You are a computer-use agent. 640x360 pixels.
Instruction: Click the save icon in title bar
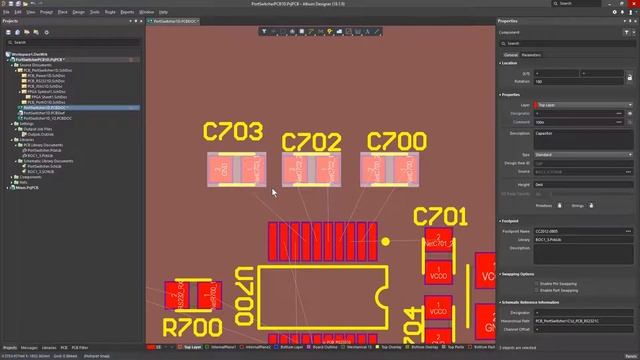click(x=11, y=4)
